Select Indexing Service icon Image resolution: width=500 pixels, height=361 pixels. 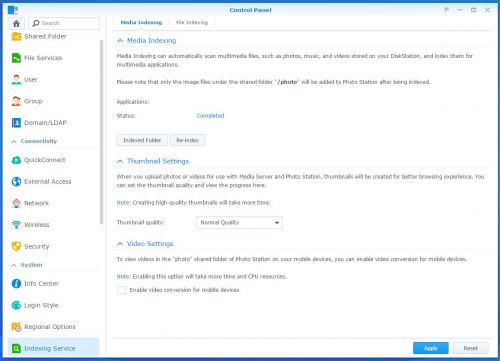point(16,348)
